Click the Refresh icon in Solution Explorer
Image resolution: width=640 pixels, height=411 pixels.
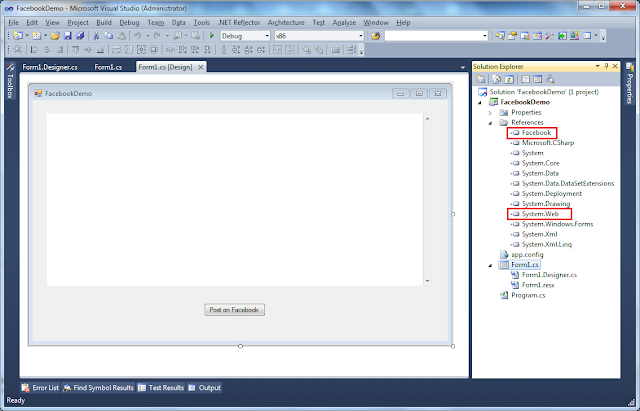click(x=509, y=79)
